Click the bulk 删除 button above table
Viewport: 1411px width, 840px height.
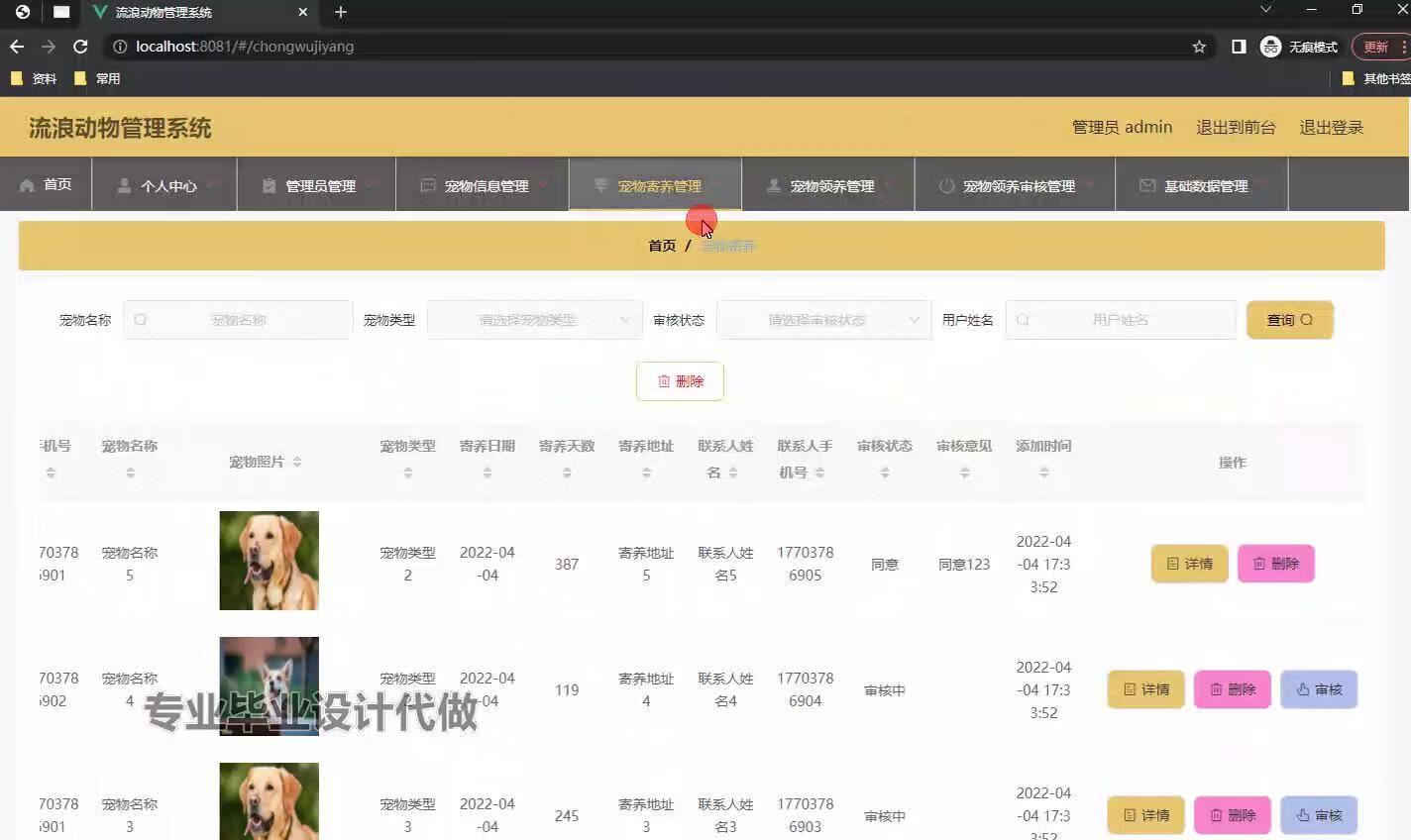pyautogui.click(x=680, y=381)
